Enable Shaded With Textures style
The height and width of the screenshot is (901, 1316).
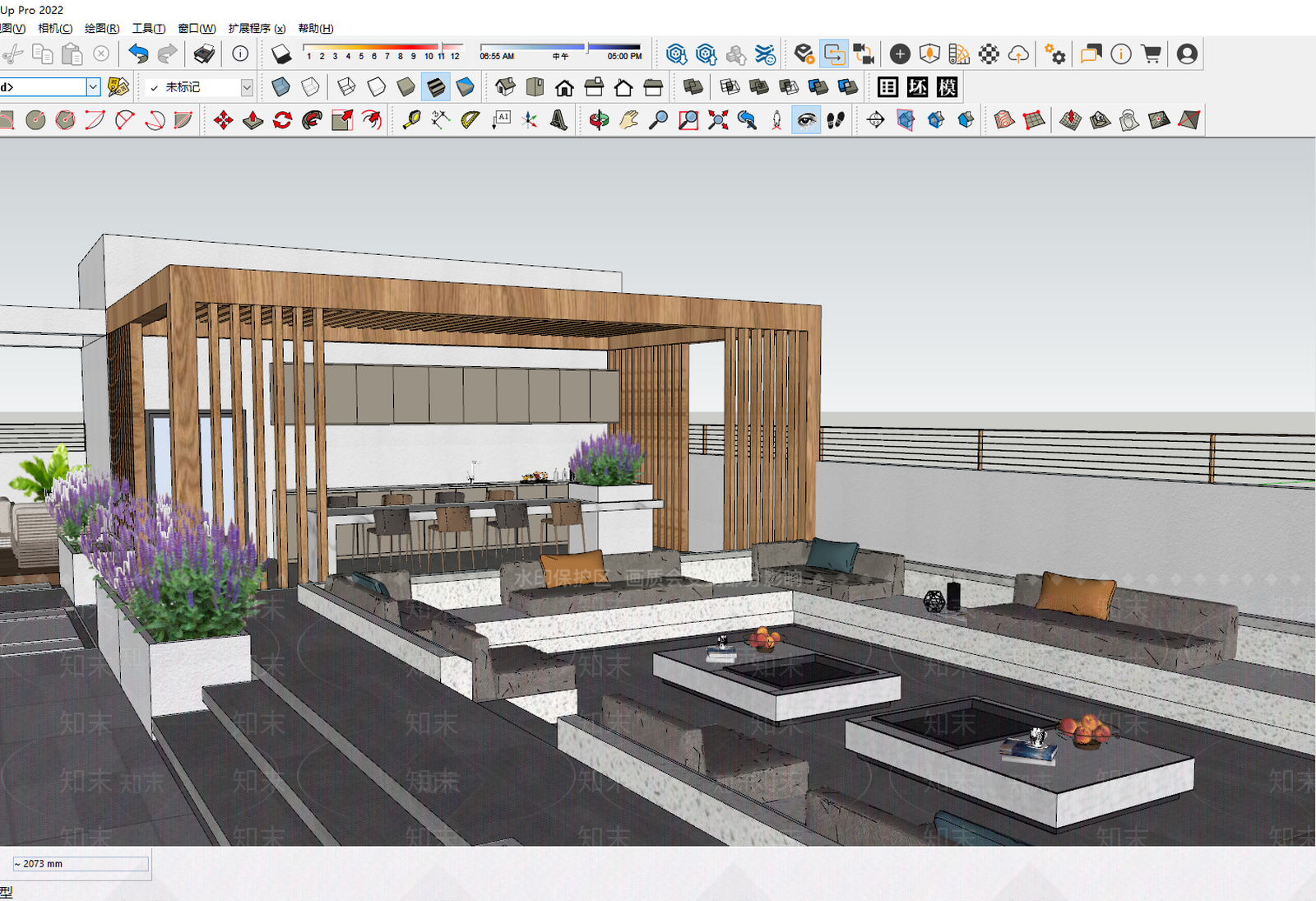pos(435,86)
